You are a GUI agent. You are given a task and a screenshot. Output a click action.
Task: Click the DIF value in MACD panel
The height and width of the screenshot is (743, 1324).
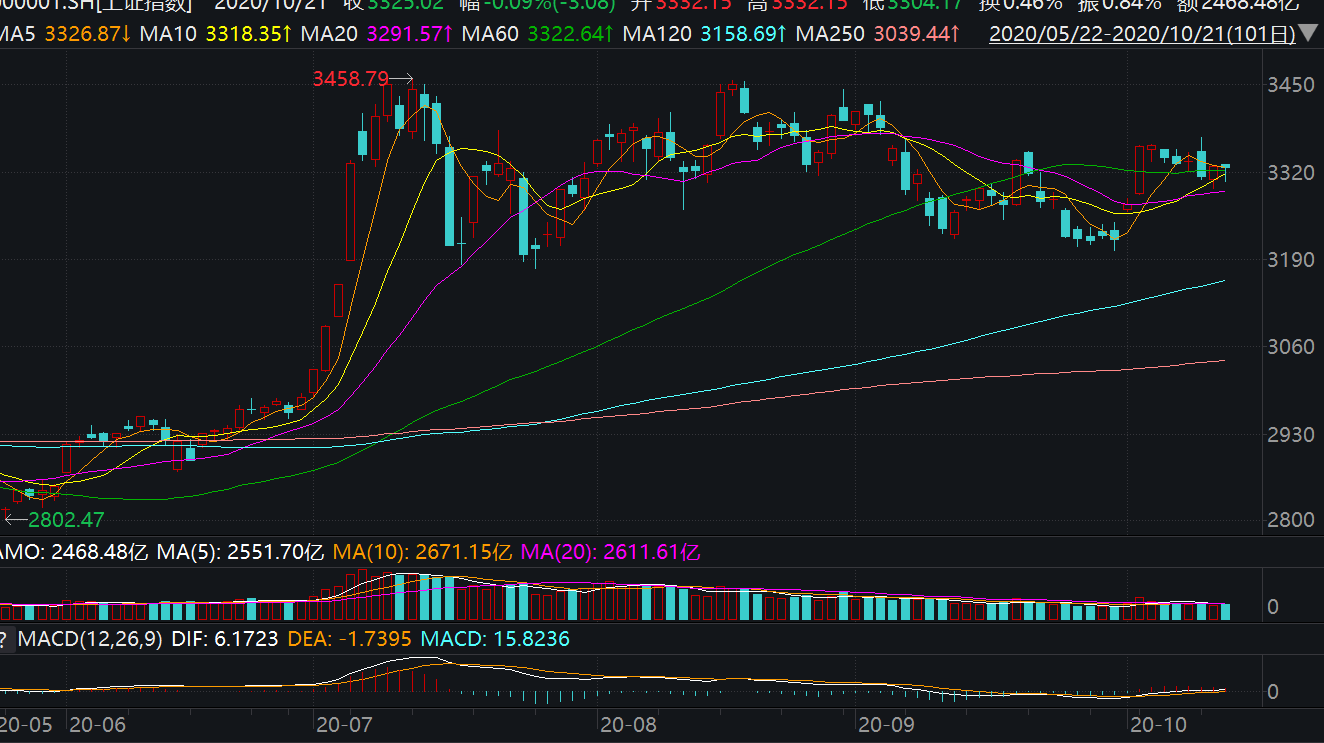[x=226, y=638]
